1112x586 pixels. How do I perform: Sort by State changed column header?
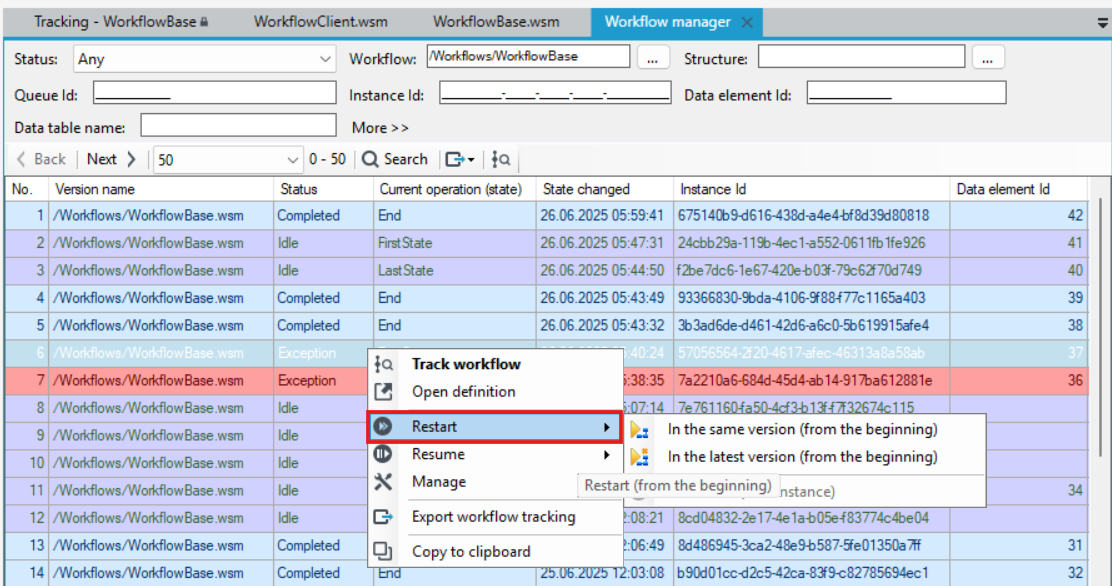tap(604, 189)
